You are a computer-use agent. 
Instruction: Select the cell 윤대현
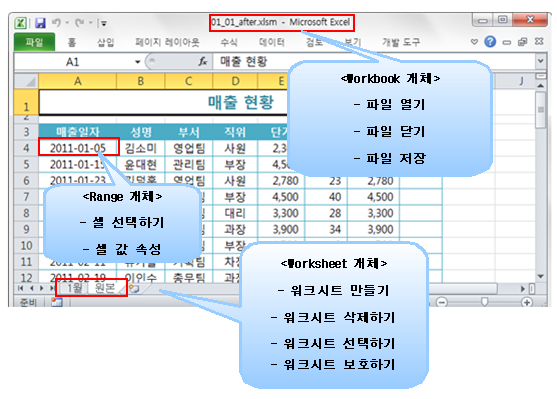click(x=141, y=164)
